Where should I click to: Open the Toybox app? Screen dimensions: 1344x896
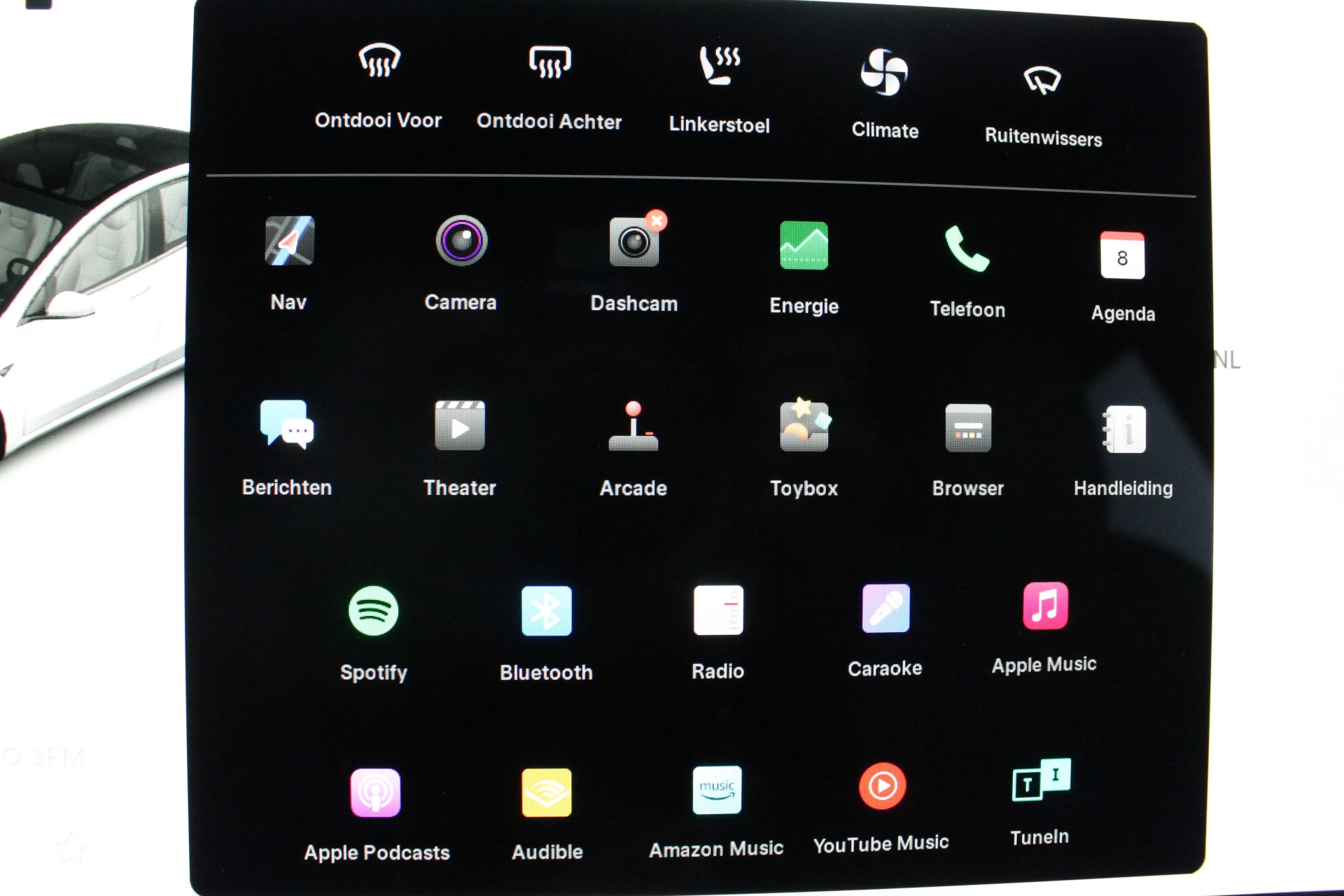tap(804, 426)
